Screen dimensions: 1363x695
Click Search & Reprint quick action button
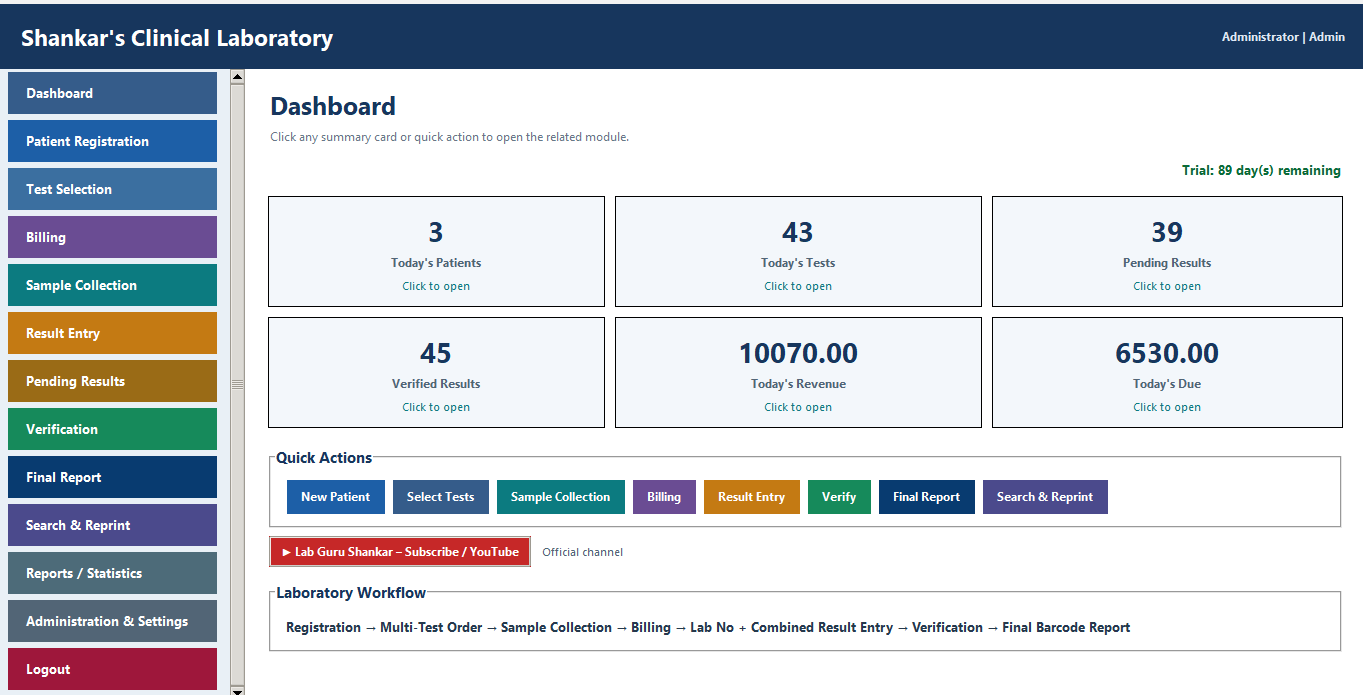[1045, 497]
